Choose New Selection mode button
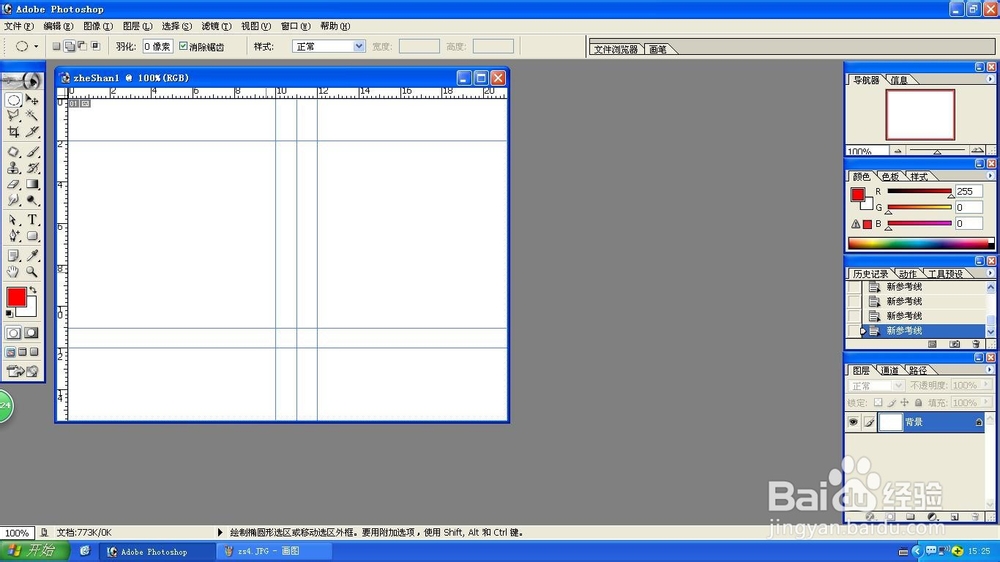Viewport: 1000px width, 562px height. 56,46
